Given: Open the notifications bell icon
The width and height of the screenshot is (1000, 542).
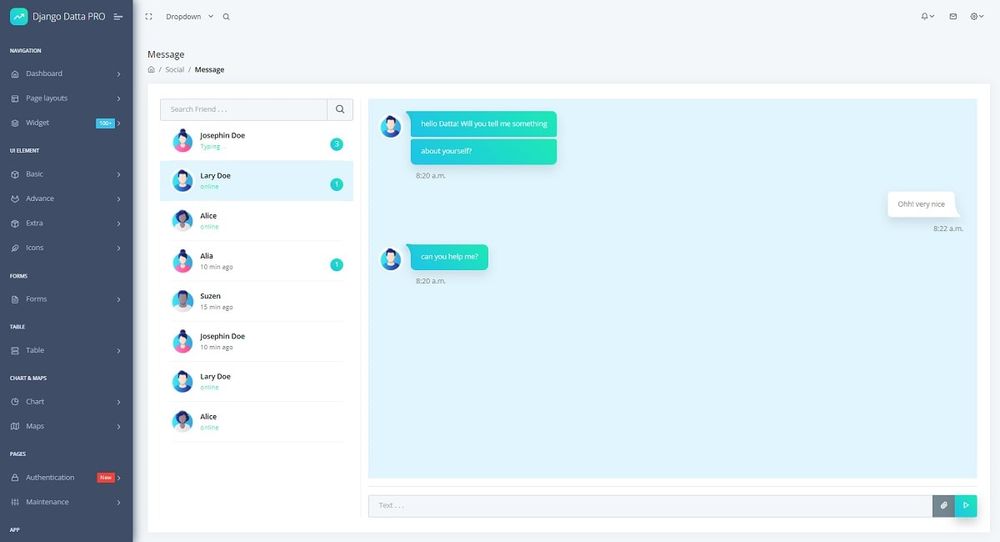Looking at the screenshot, I should coord(926,17).
